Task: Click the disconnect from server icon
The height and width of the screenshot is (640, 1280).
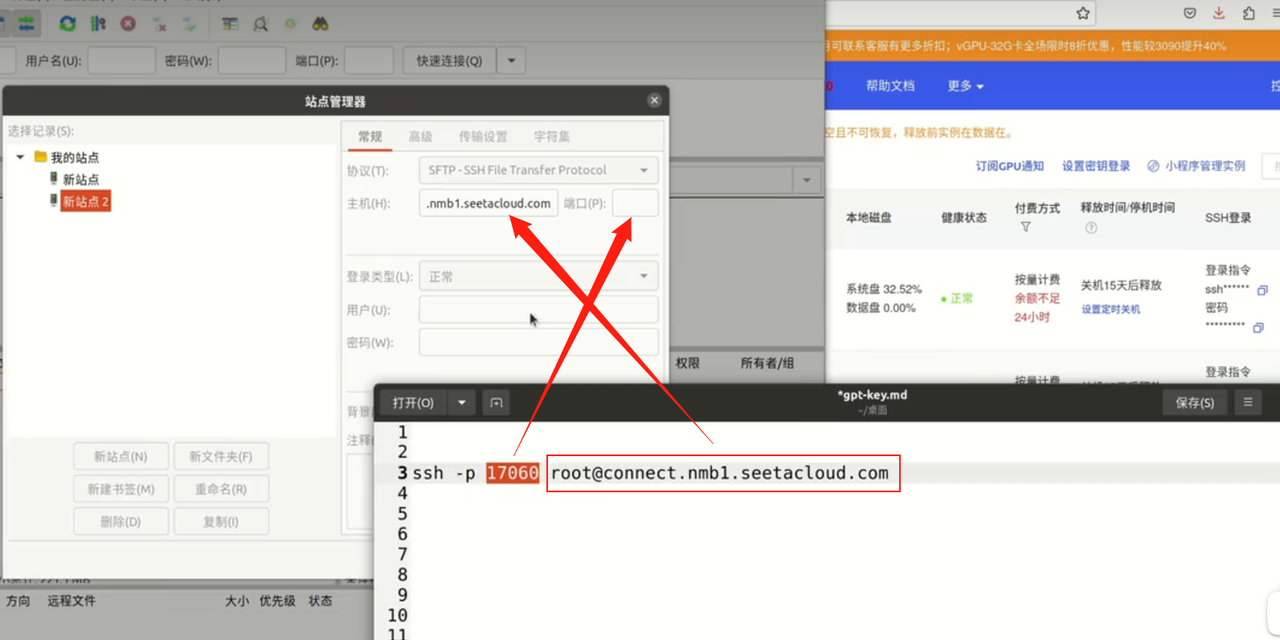Action: [159, 23]
